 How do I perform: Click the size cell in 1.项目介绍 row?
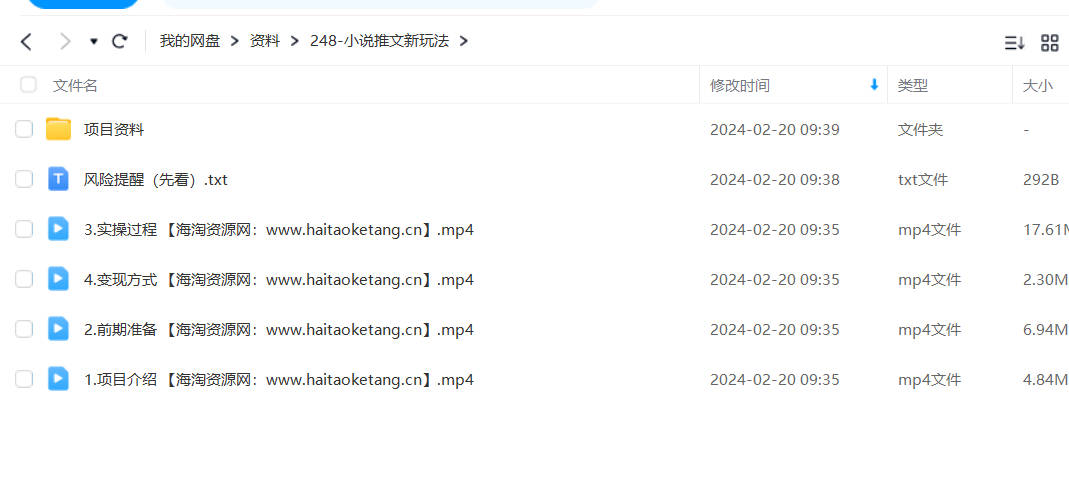[1046, 380]
